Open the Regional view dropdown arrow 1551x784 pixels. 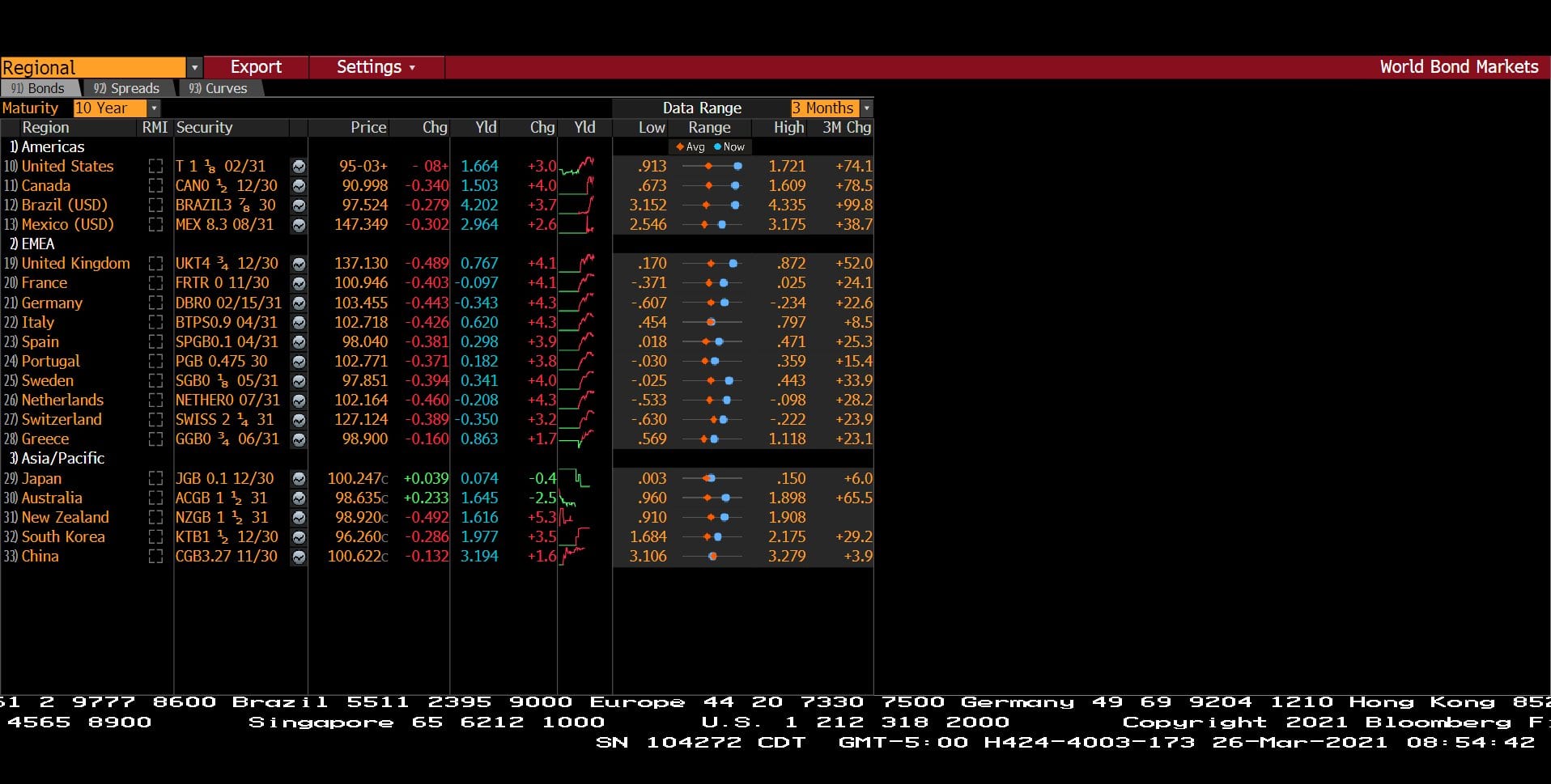tap(194, 67)
